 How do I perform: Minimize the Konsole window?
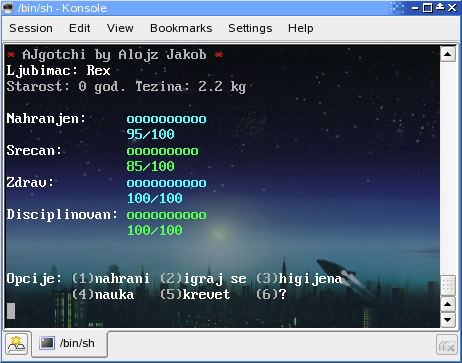(x=415, y=8)
